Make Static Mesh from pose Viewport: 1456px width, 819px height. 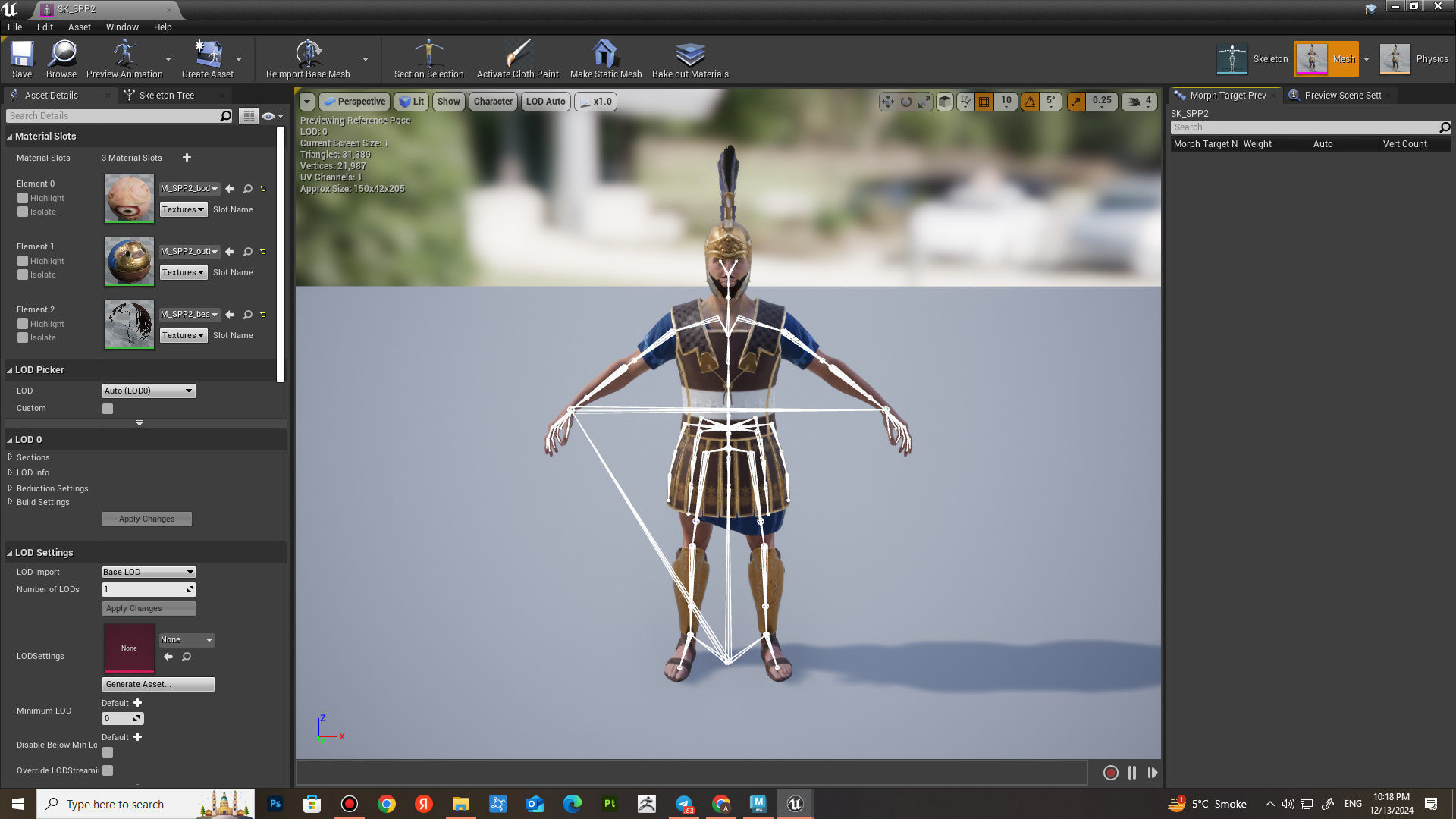605,59
